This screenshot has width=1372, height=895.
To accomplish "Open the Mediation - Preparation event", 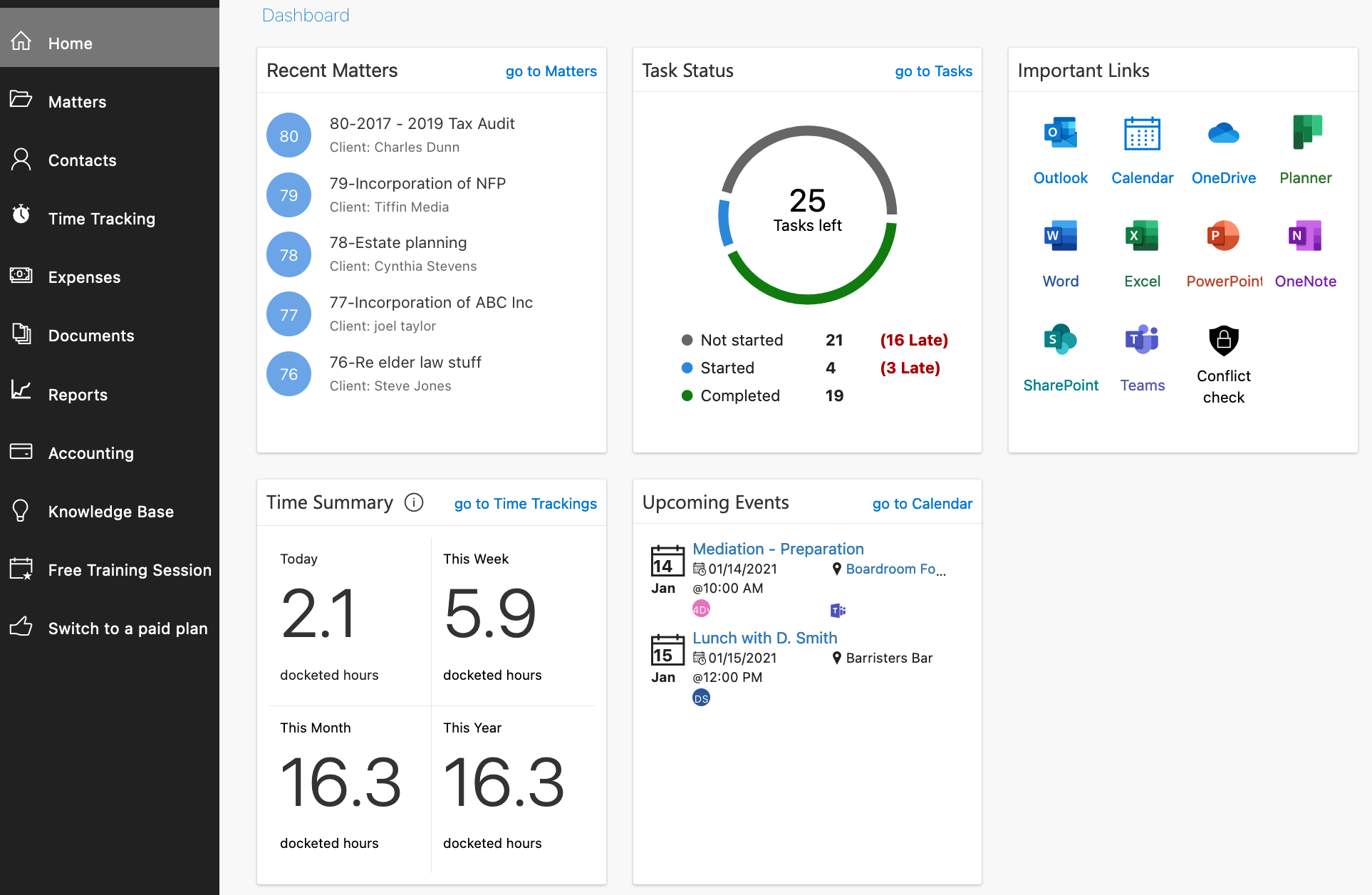I will [x=778, y=549].
